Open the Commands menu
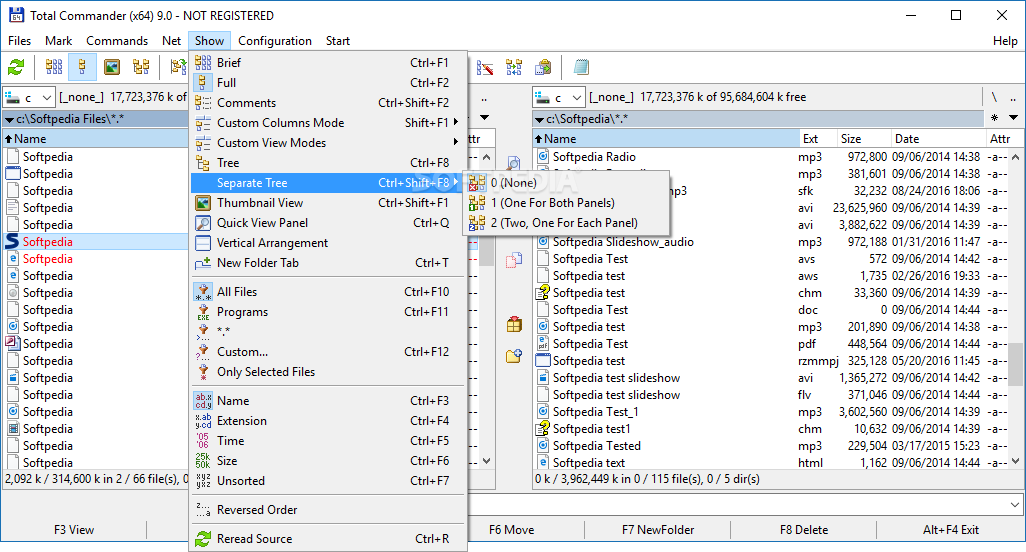 tap(117, 41)
